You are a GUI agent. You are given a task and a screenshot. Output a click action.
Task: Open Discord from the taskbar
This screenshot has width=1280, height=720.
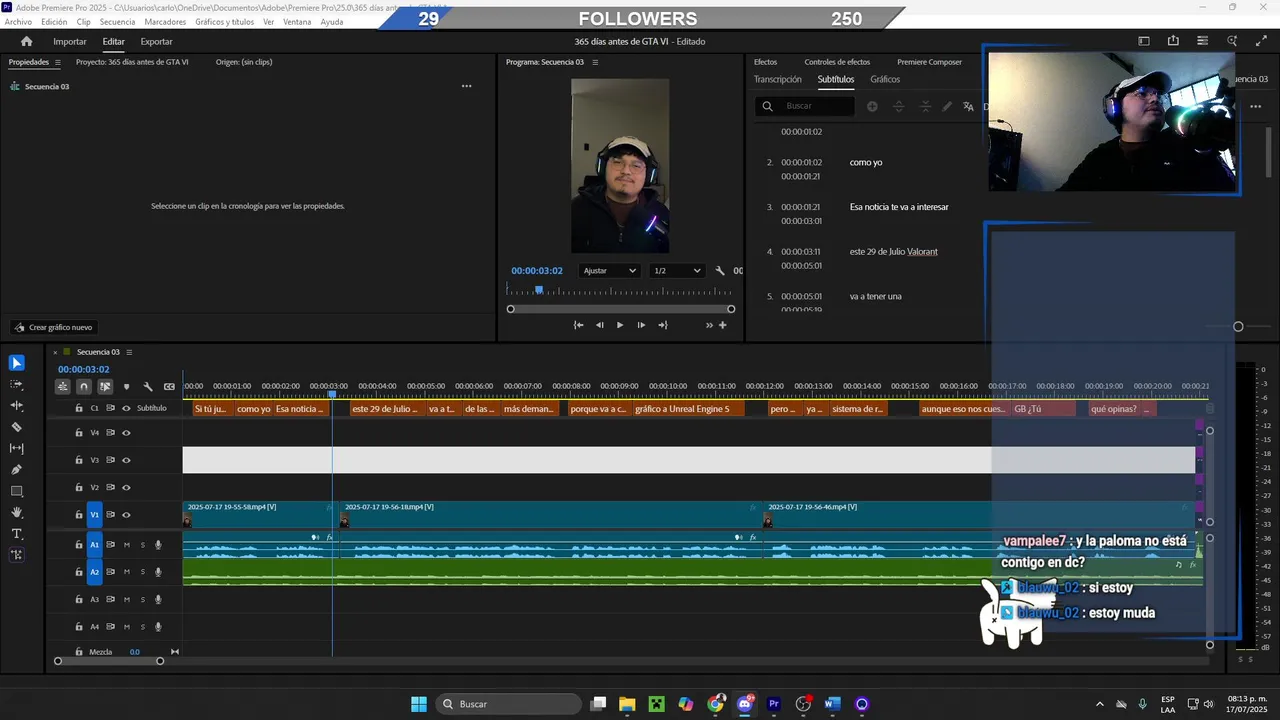[744, 704]
